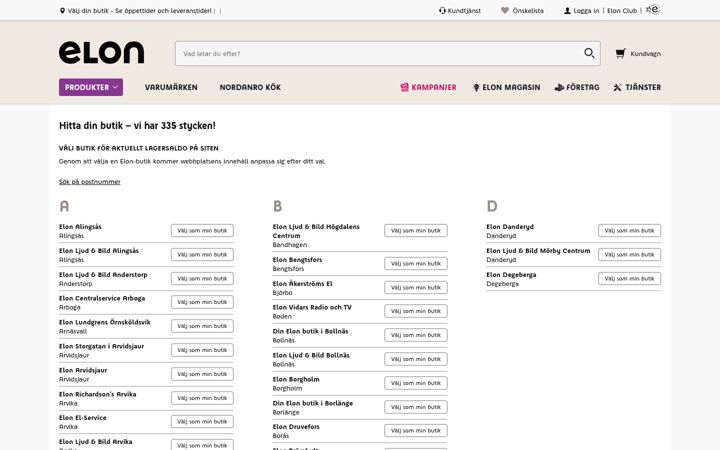The image size is (720, 450).
Task: Select Elon Bengtsfors store
Action: click(x=416, y=264)
